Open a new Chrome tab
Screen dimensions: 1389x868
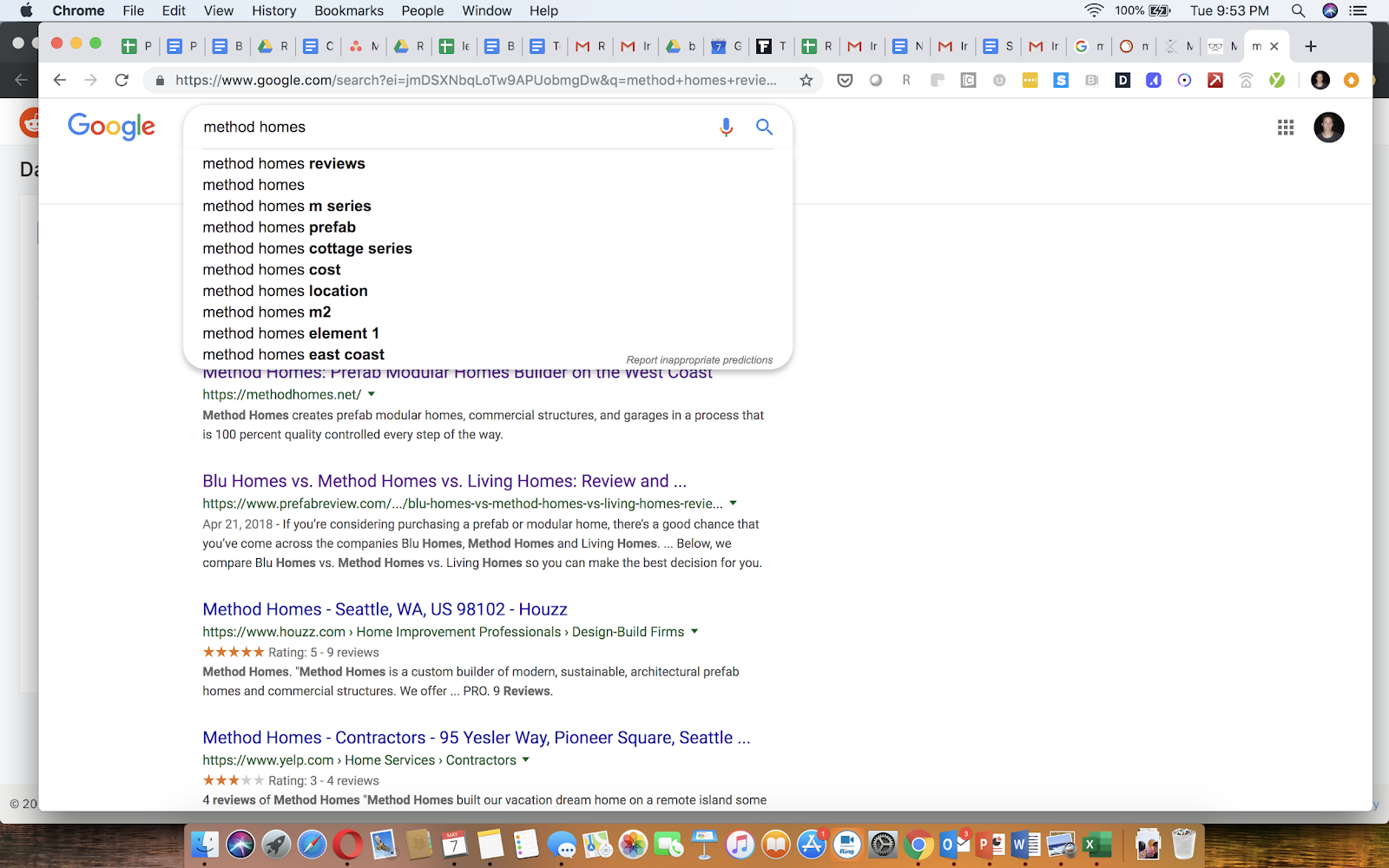pos(1311,46)
